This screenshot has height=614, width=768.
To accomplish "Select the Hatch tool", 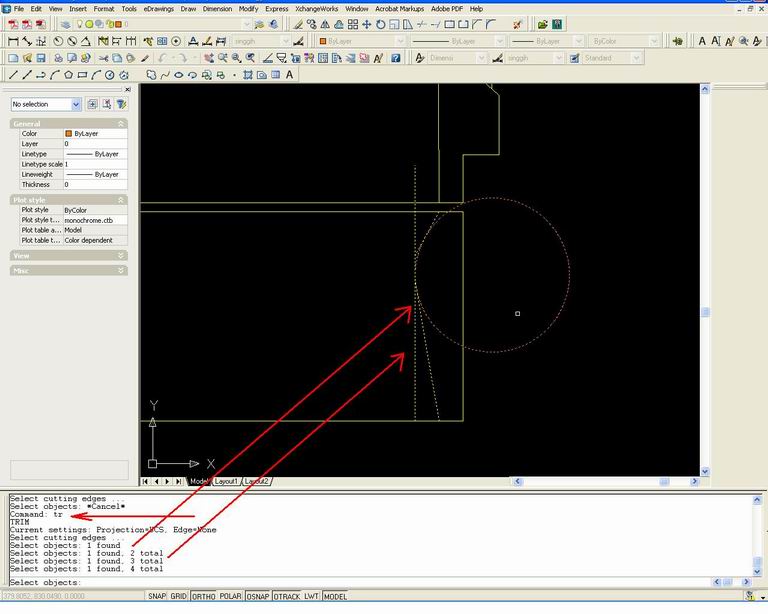I will pyautogui.click(x=248, y=75).
